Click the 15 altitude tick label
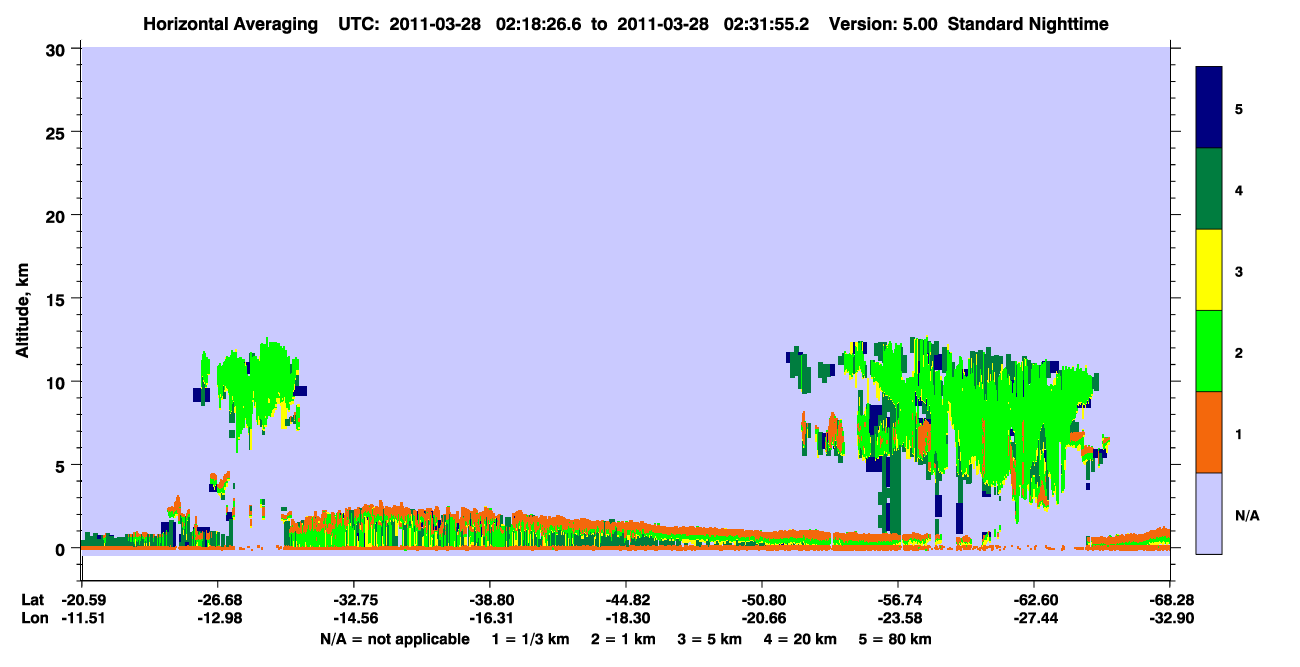The height and width of the screenshot is (667, 1300). 57,299
